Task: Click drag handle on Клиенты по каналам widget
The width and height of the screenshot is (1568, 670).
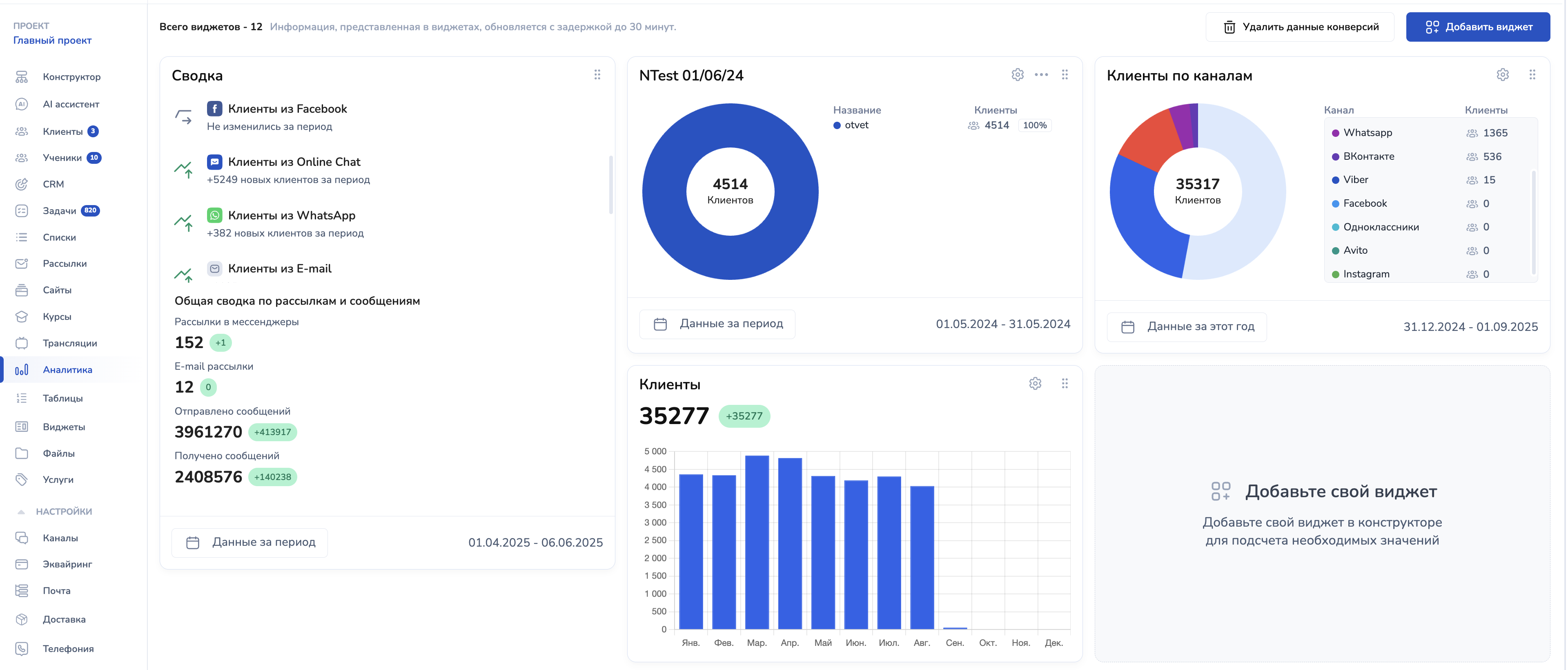Action: [x=1532, y=74]
